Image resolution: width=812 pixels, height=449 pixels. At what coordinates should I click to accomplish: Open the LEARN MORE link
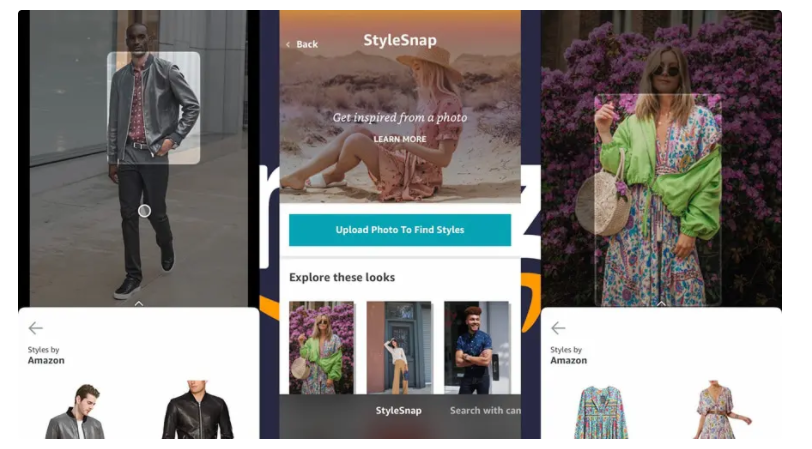click(400, 139)
